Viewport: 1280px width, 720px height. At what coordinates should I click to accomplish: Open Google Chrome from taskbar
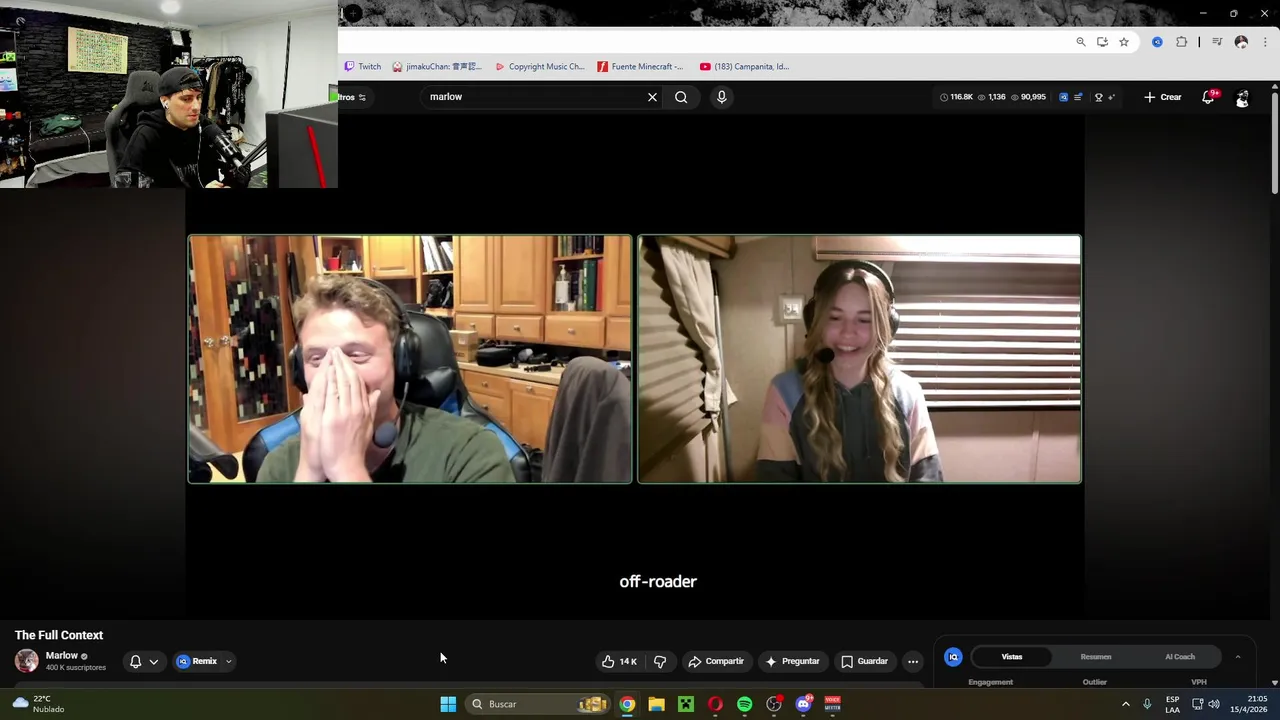[x=627, y=704]
